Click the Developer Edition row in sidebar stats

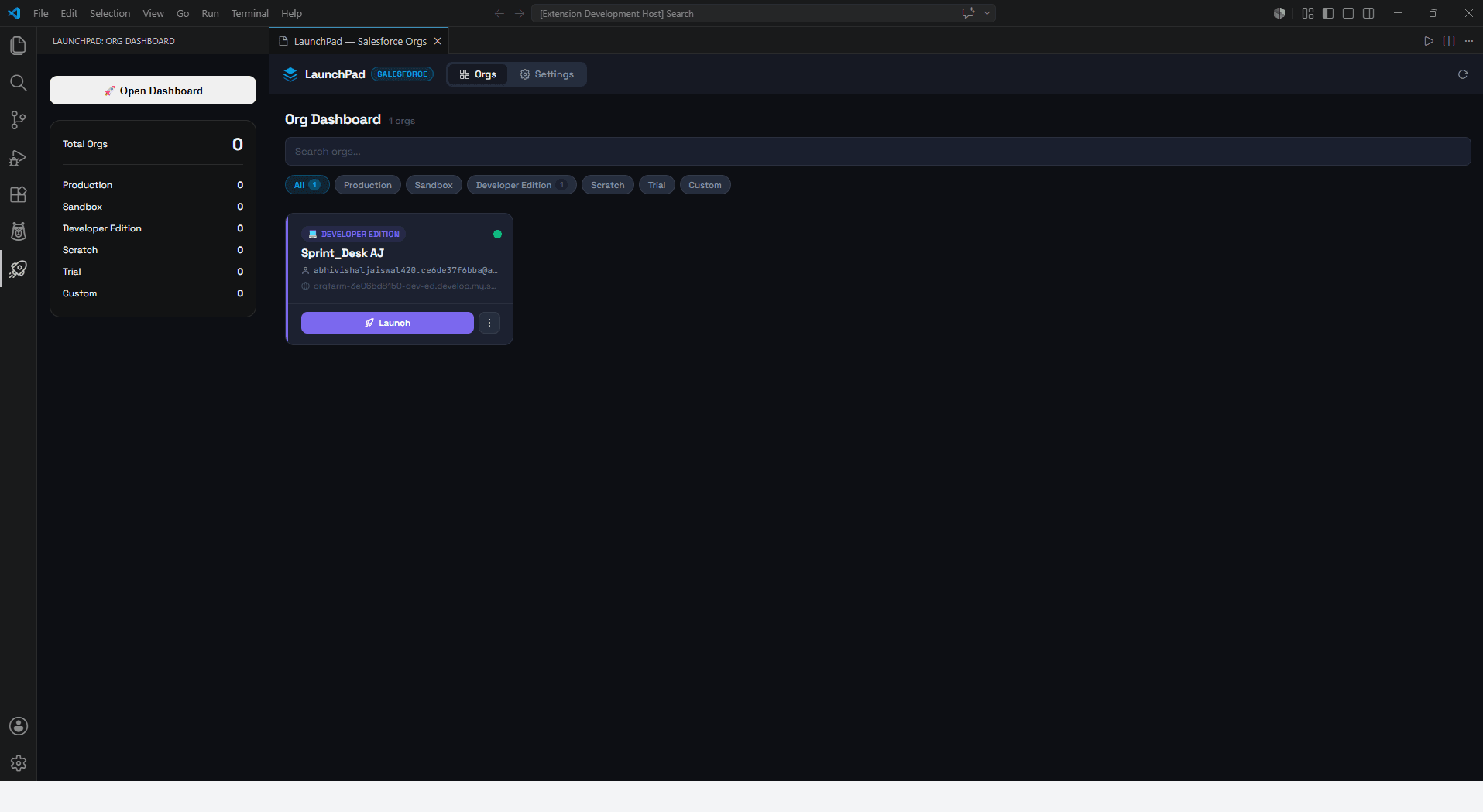(x=153, y=228)
